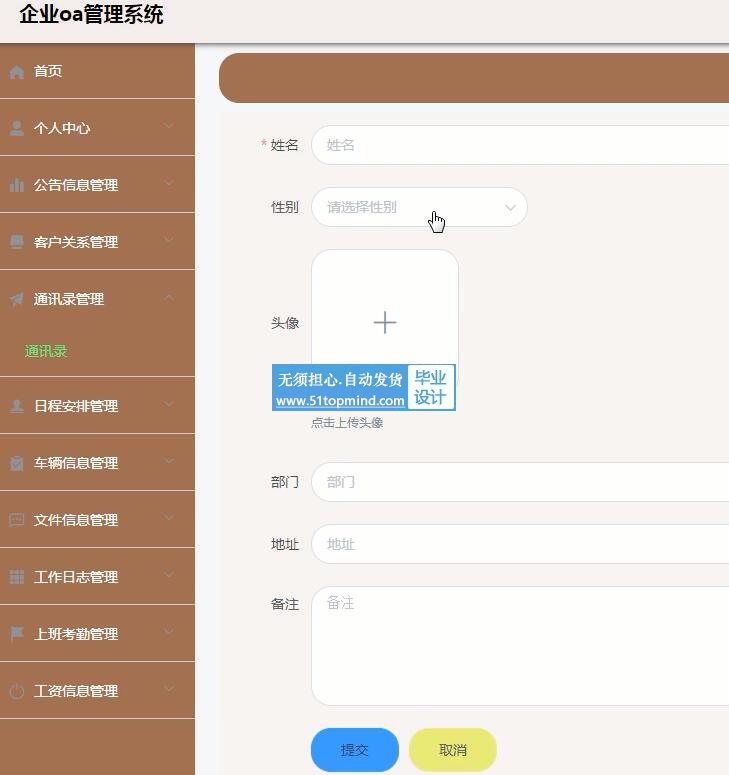Open the 公告信息管理 menu item
Image resolution: width=729 pixels, height=775 pixels.
[x=97, y=185]
